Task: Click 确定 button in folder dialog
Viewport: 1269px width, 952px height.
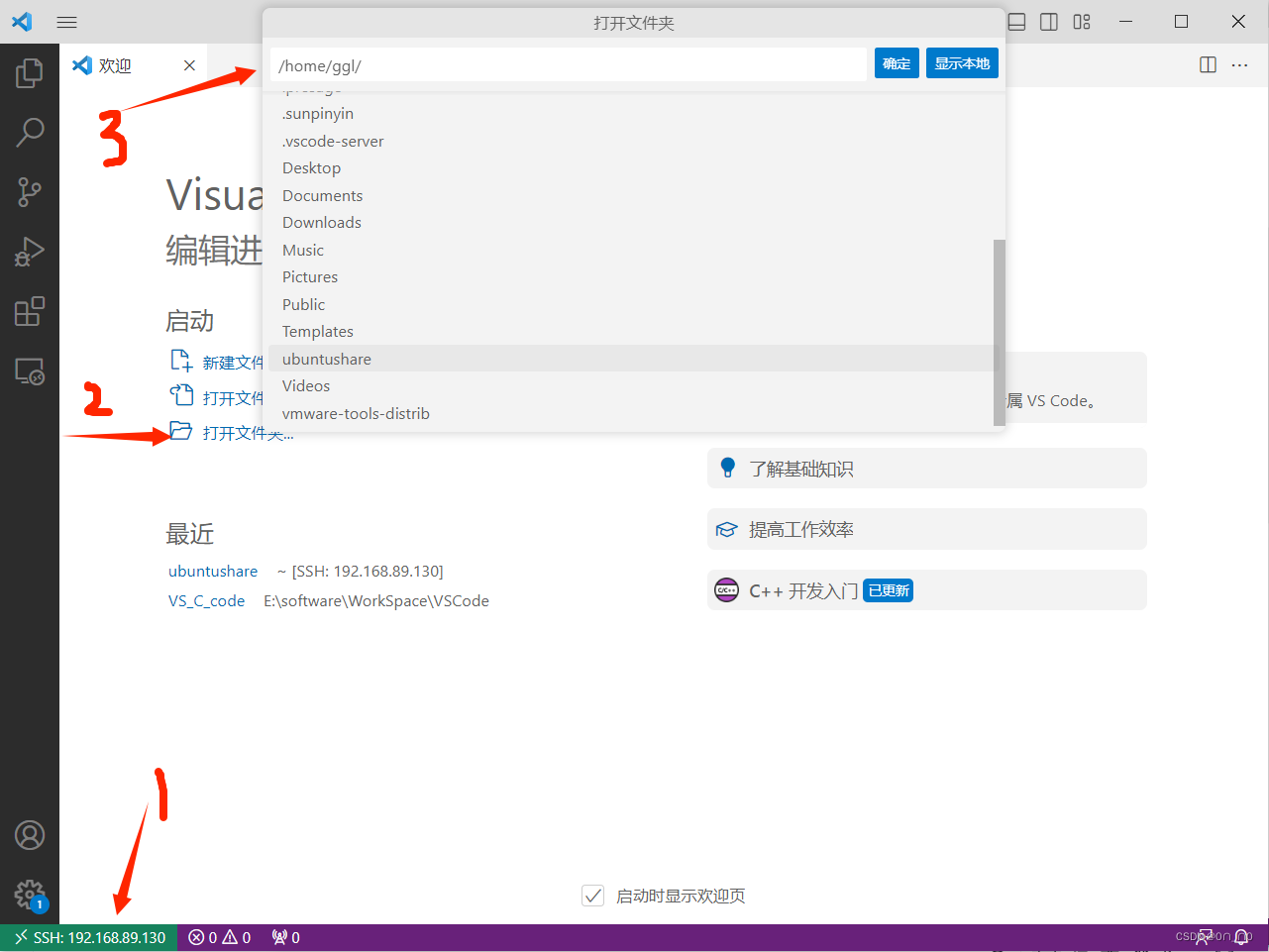Action: tap(897, 63)
